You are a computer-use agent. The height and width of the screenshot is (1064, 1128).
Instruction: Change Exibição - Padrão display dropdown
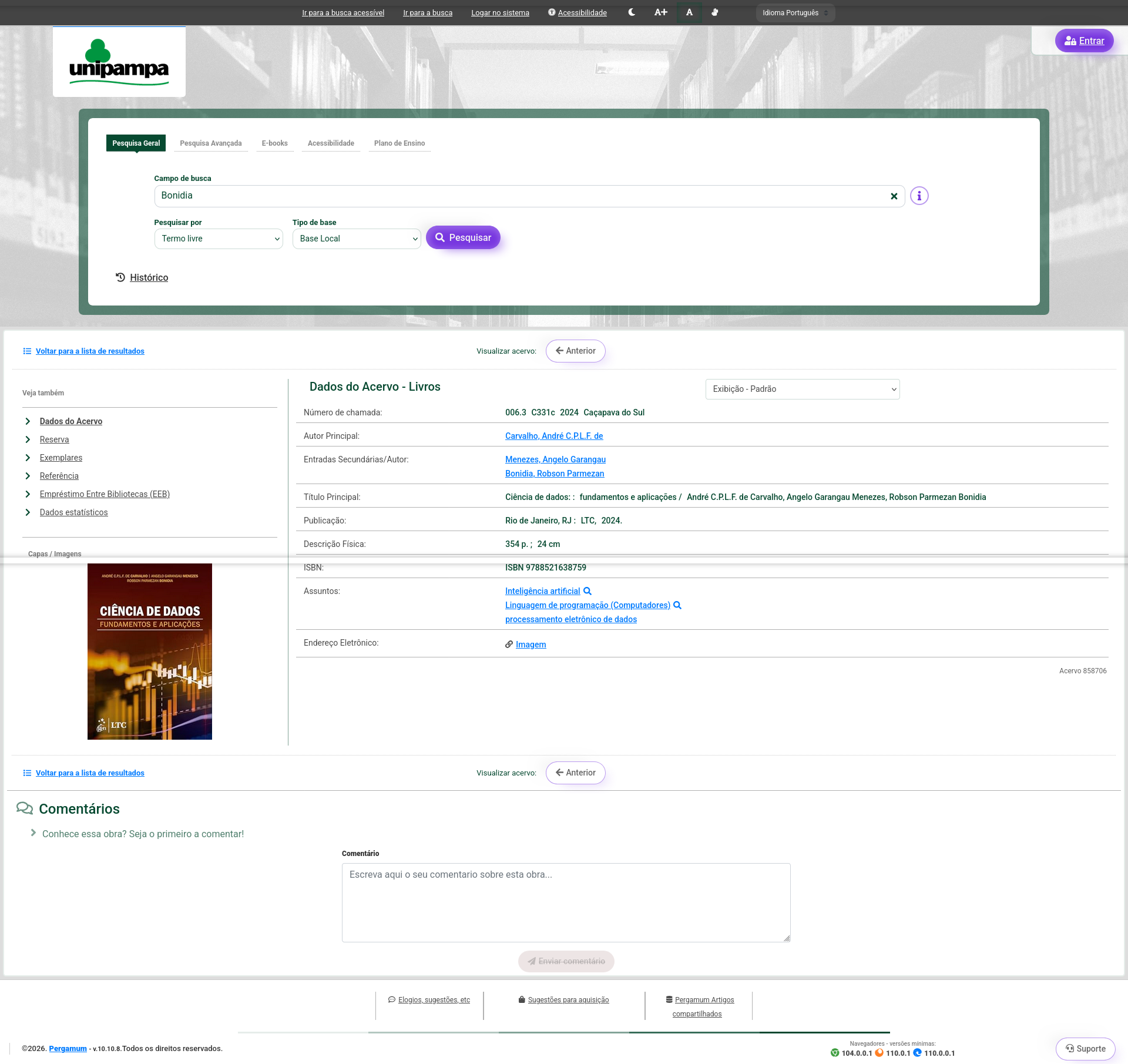pyautogui.click(x=802, y=389)
